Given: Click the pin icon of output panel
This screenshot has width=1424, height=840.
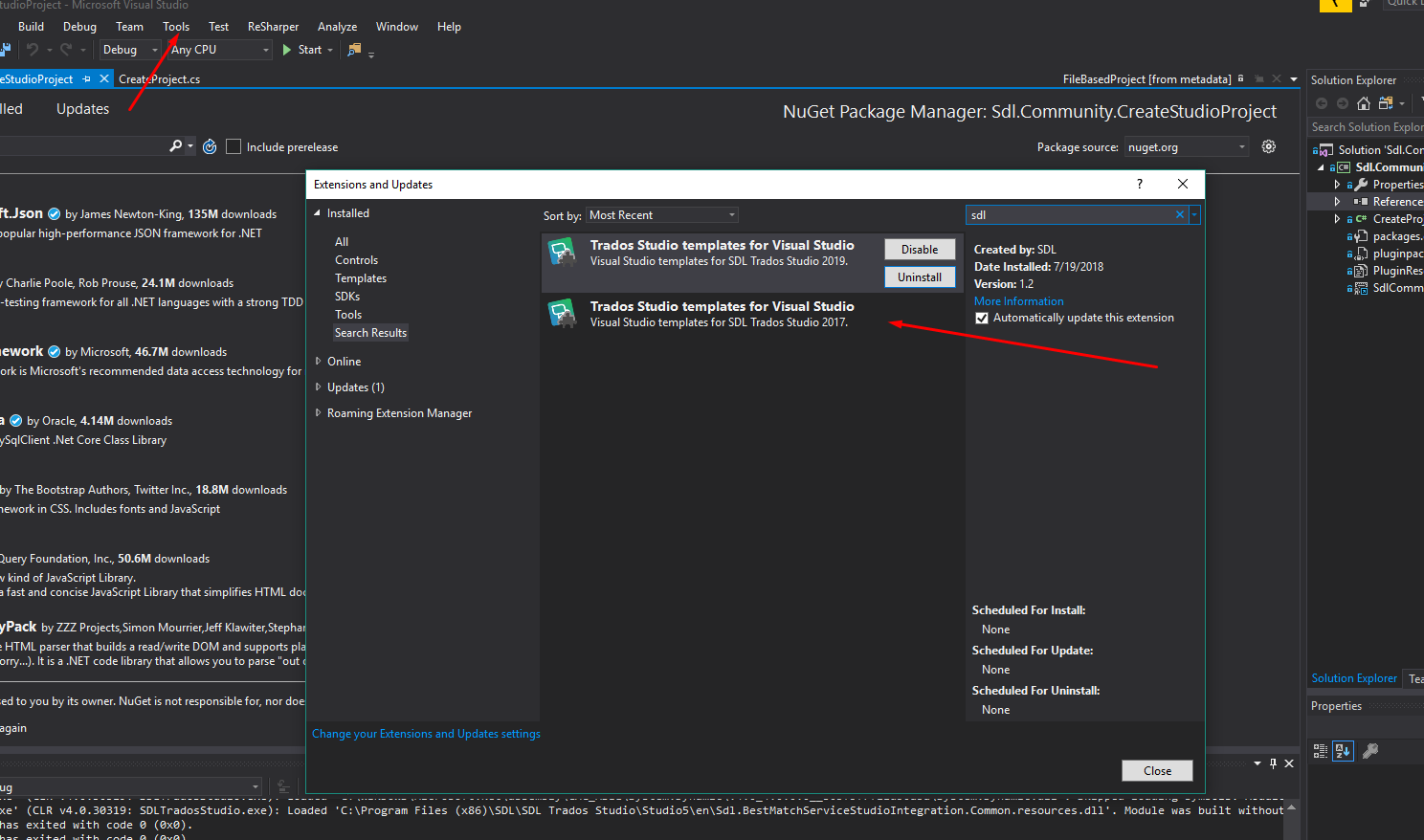Looking at the screenshot, I should tap(1273, 763).
